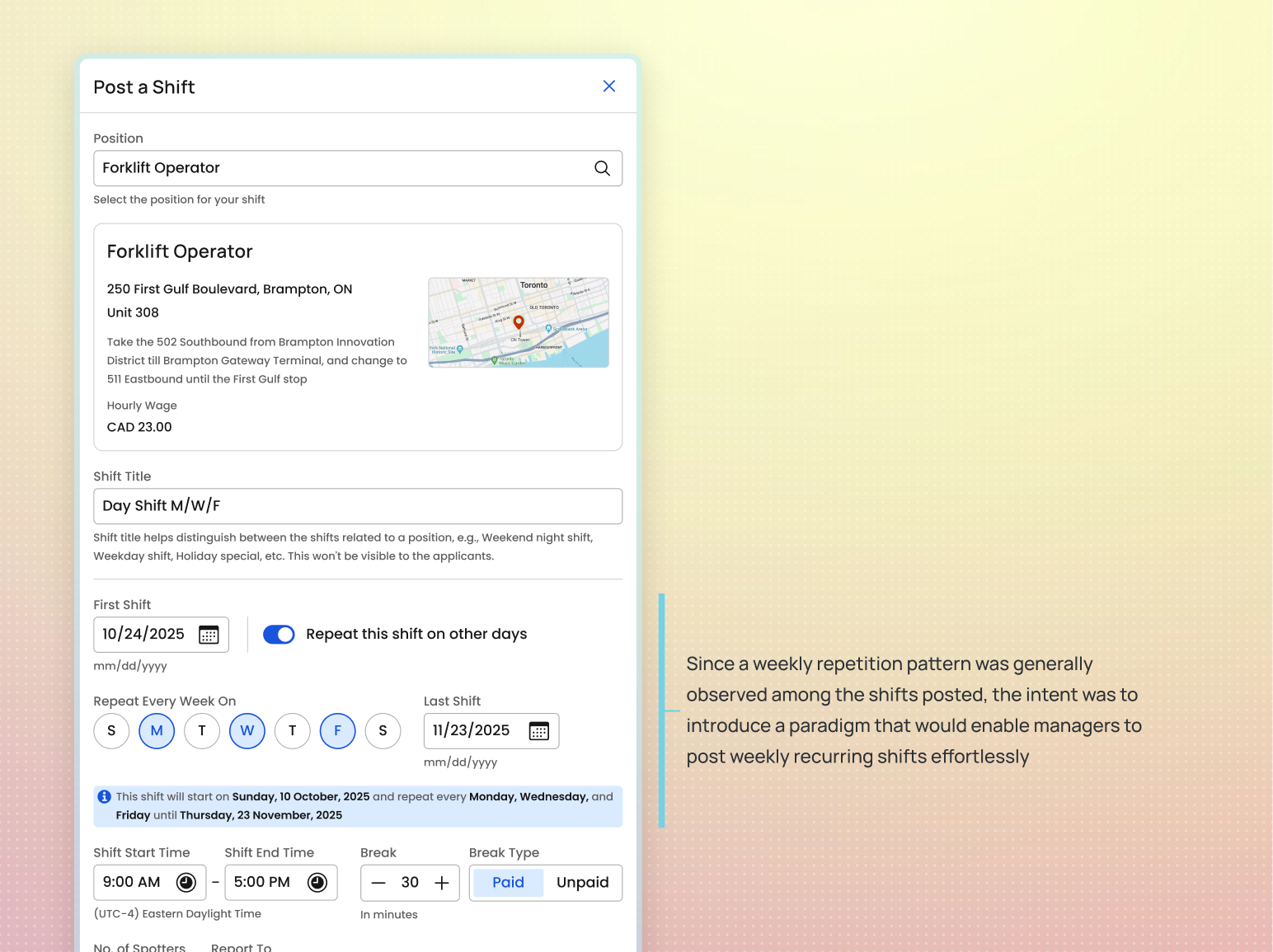Open the position search magnifier
1273x952 pixels.
tap(602, 168)
